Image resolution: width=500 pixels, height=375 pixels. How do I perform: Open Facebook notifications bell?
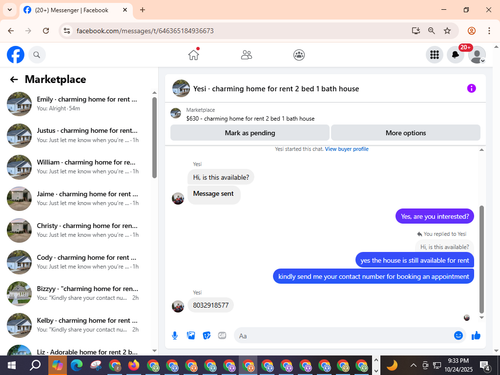click(456, 55)
